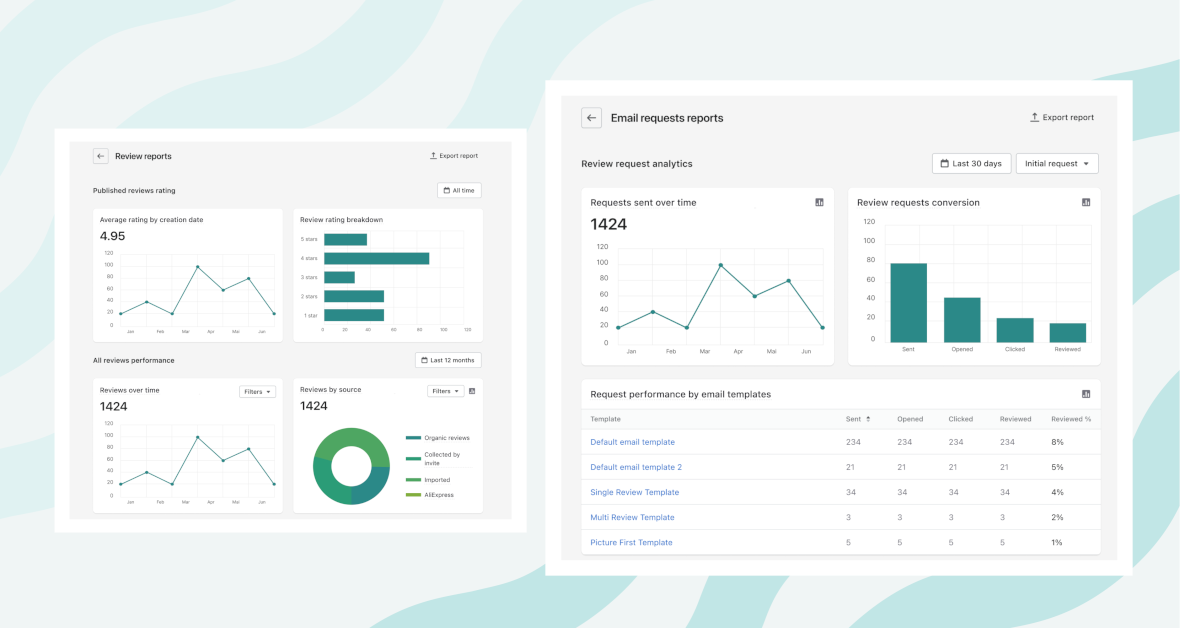
Task: Open the Filters dropdown on Reviews over time
Action: pos(257,390)
